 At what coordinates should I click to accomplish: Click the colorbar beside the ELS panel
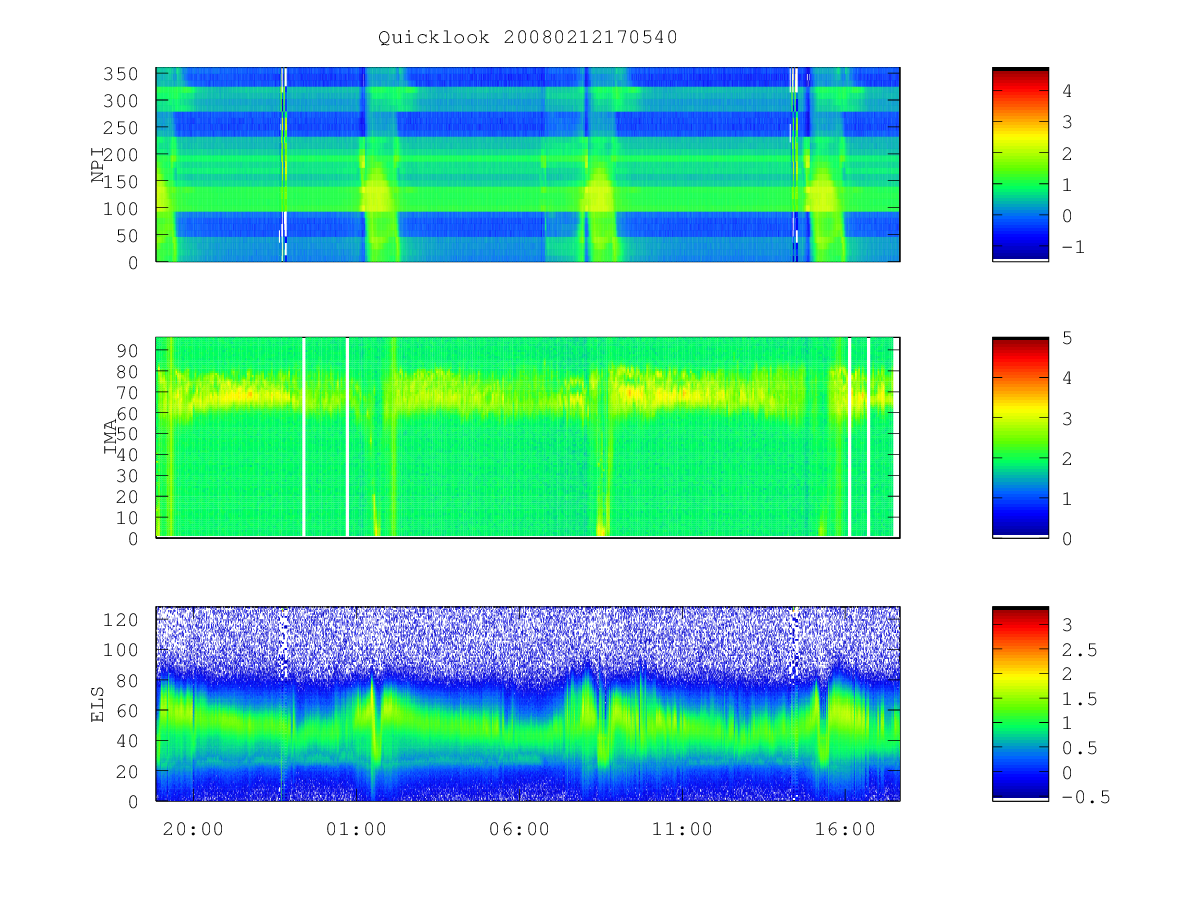click(1020, 703)
